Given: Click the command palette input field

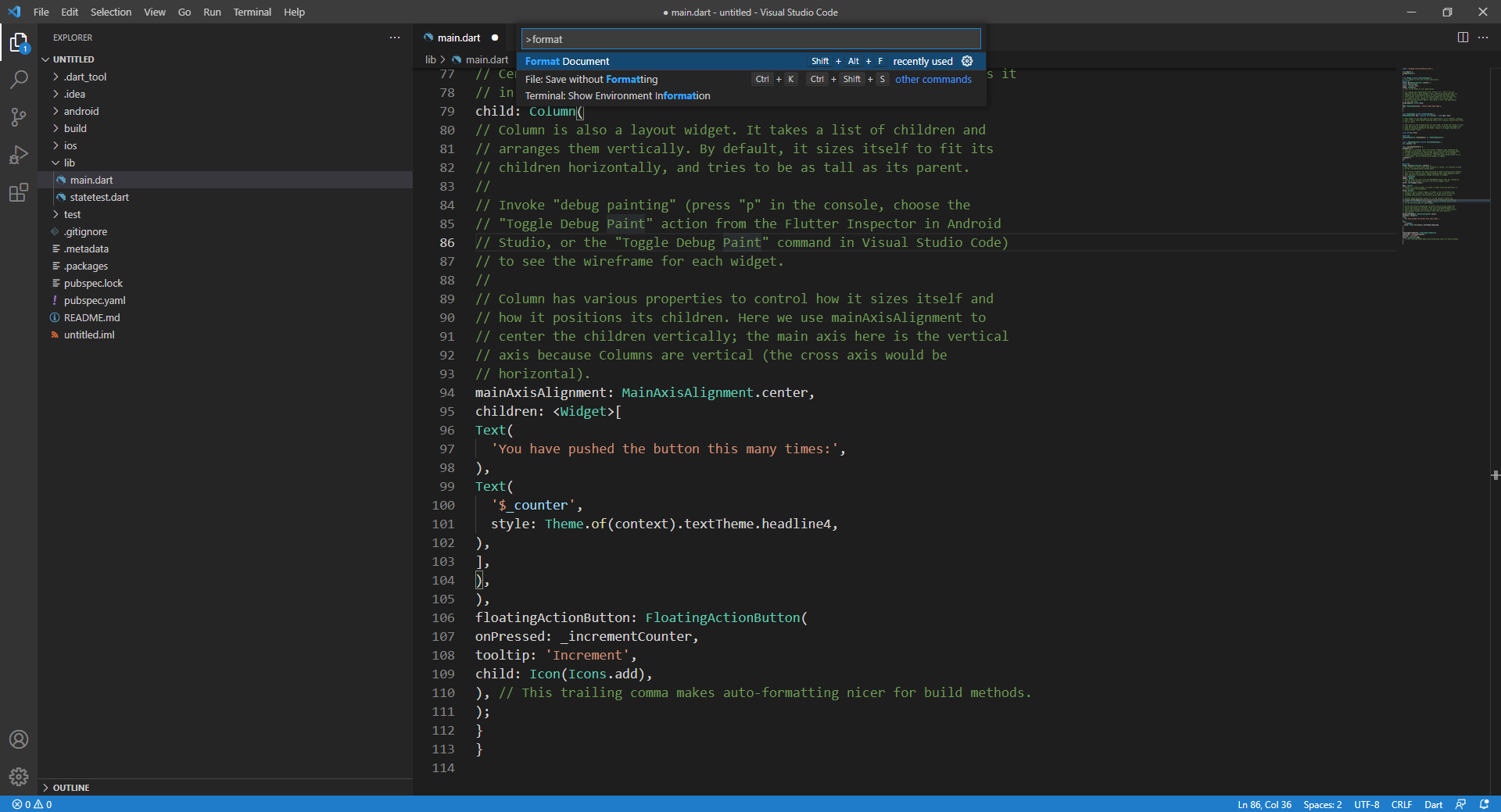Looking at the screenshot, I should click(x=751, y=39).
